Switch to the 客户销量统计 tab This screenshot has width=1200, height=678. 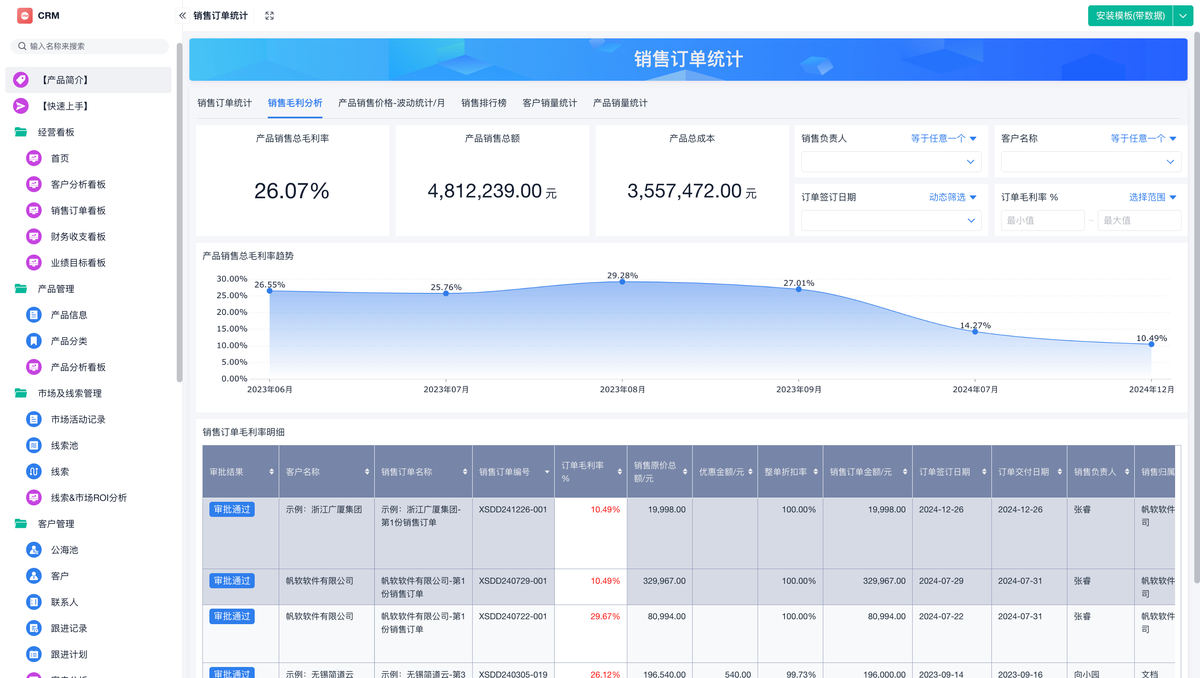click(x=549, y=103)
